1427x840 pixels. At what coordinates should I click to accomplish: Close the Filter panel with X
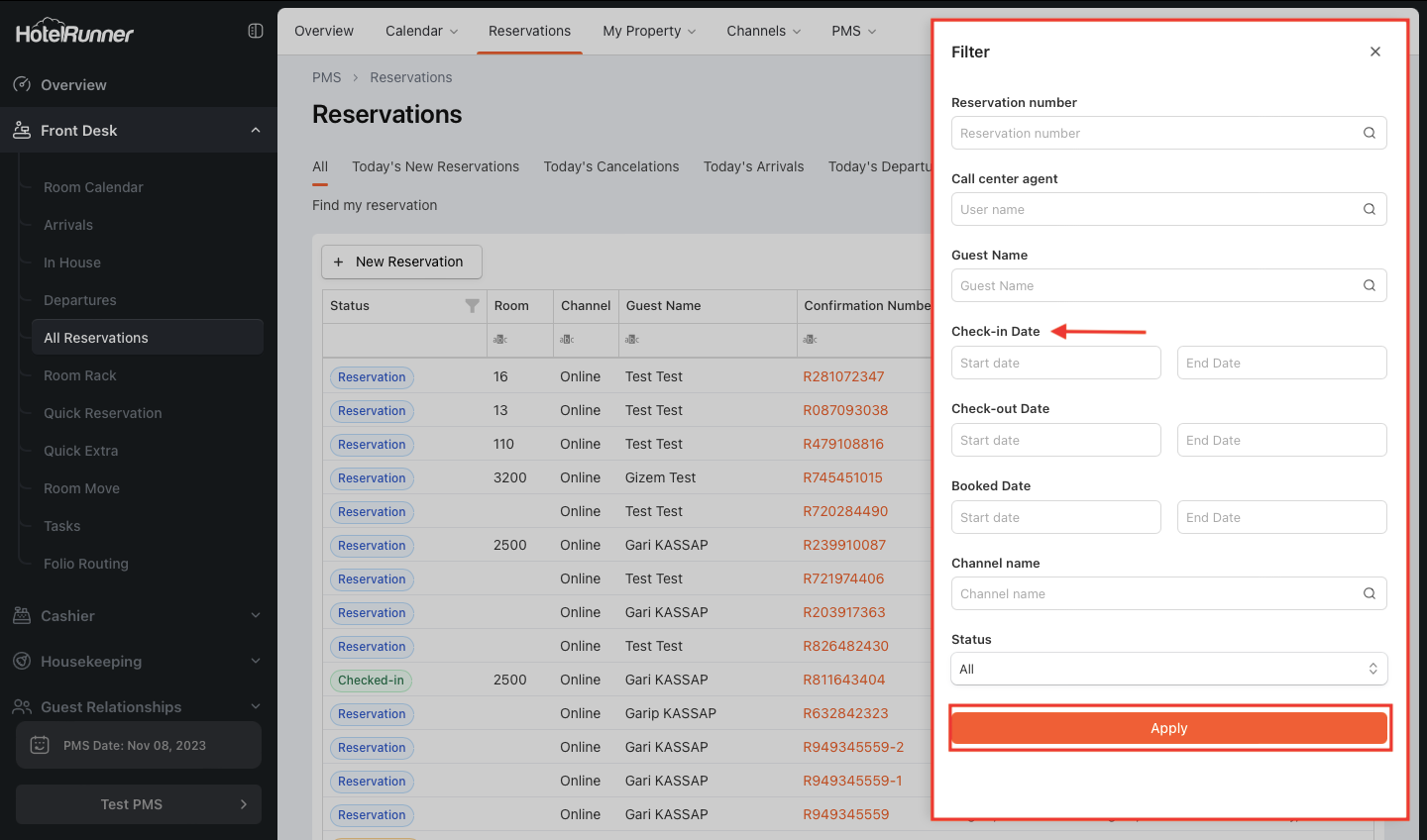click(x=1374, y=52)
